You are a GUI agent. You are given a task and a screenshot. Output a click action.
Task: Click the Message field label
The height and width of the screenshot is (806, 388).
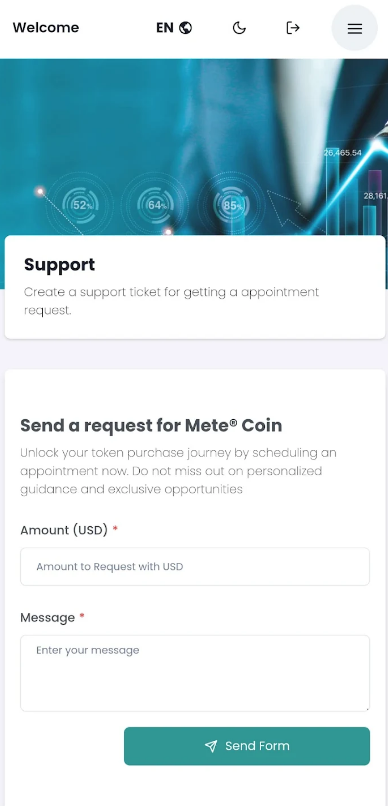click(x=47, y=617)
